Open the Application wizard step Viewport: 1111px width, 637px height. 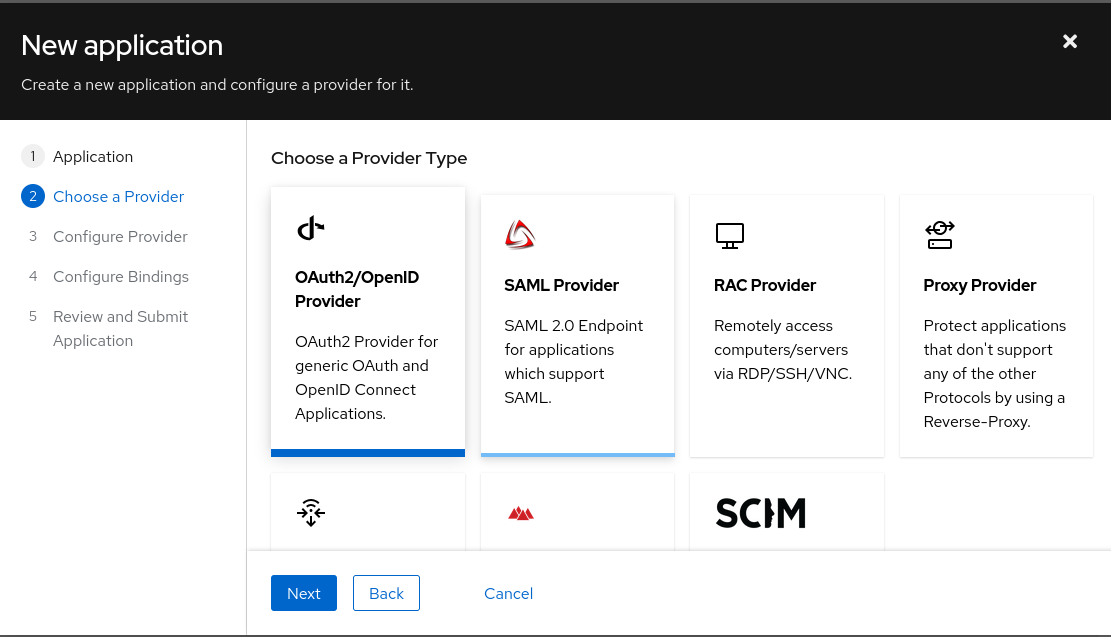point(93,156)
